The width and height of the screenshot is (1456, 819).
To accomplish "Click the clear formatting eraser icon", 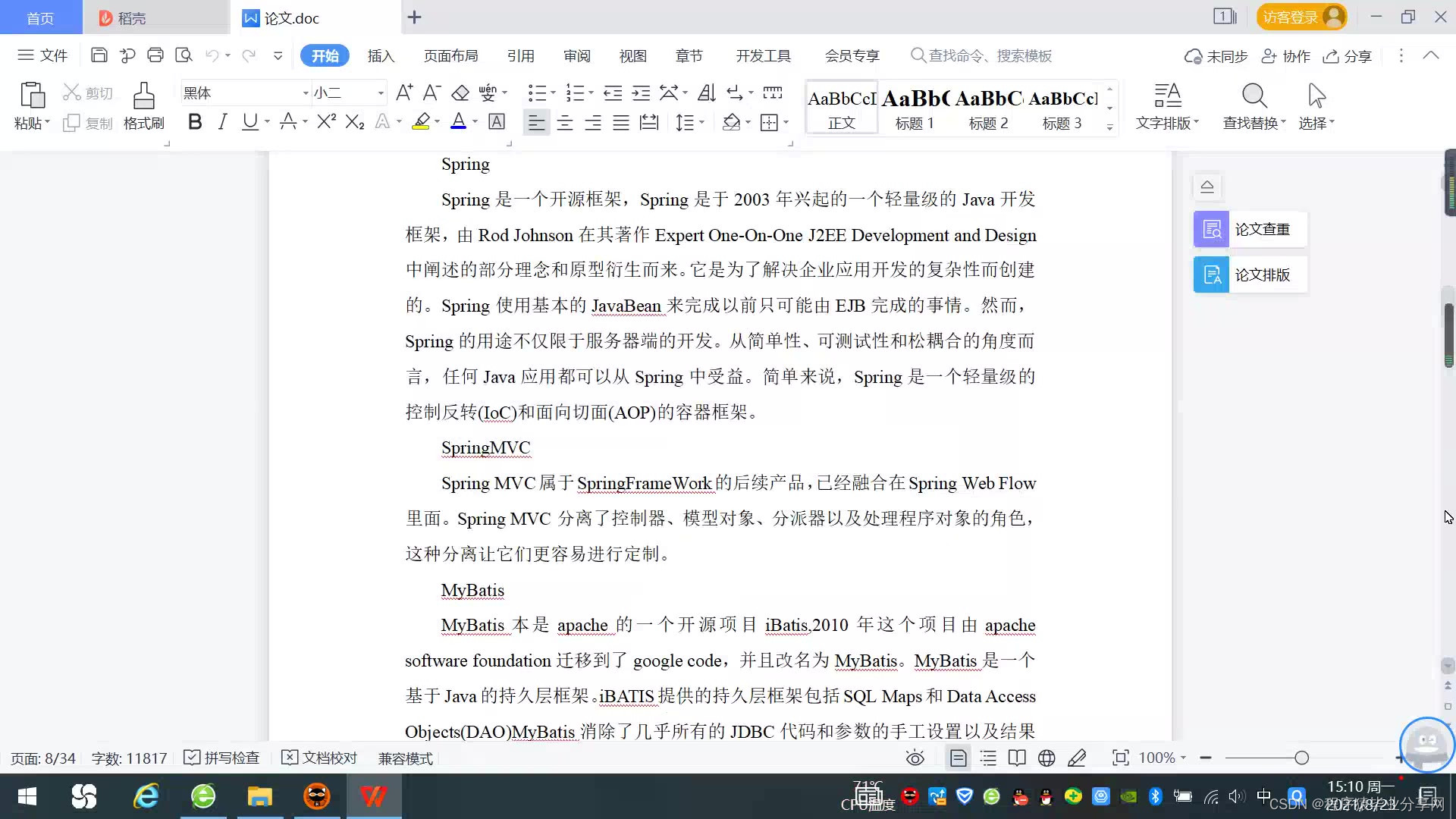I will click(460, 93).
